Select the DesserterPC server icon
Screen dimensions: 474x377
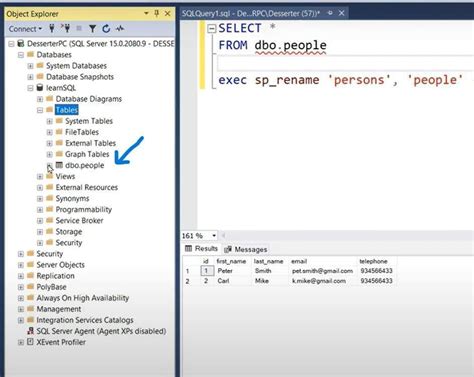(21, 43)
